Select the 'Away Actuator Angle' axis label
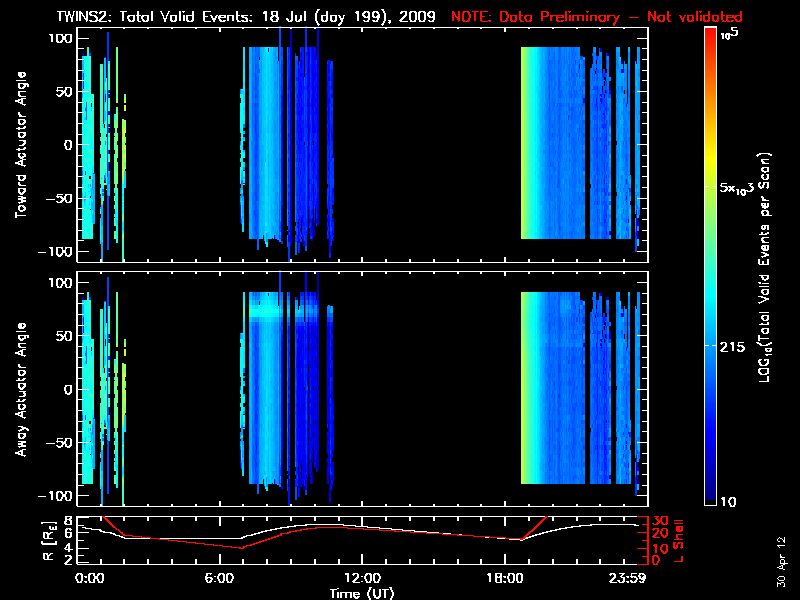 [x=22, y=390]
